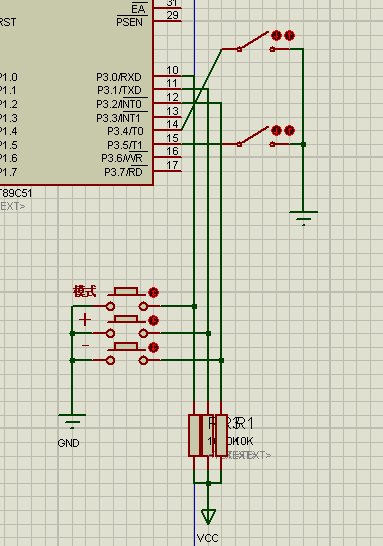
Task: Select the 模式 text label
Action: click(x=85, y=291)
